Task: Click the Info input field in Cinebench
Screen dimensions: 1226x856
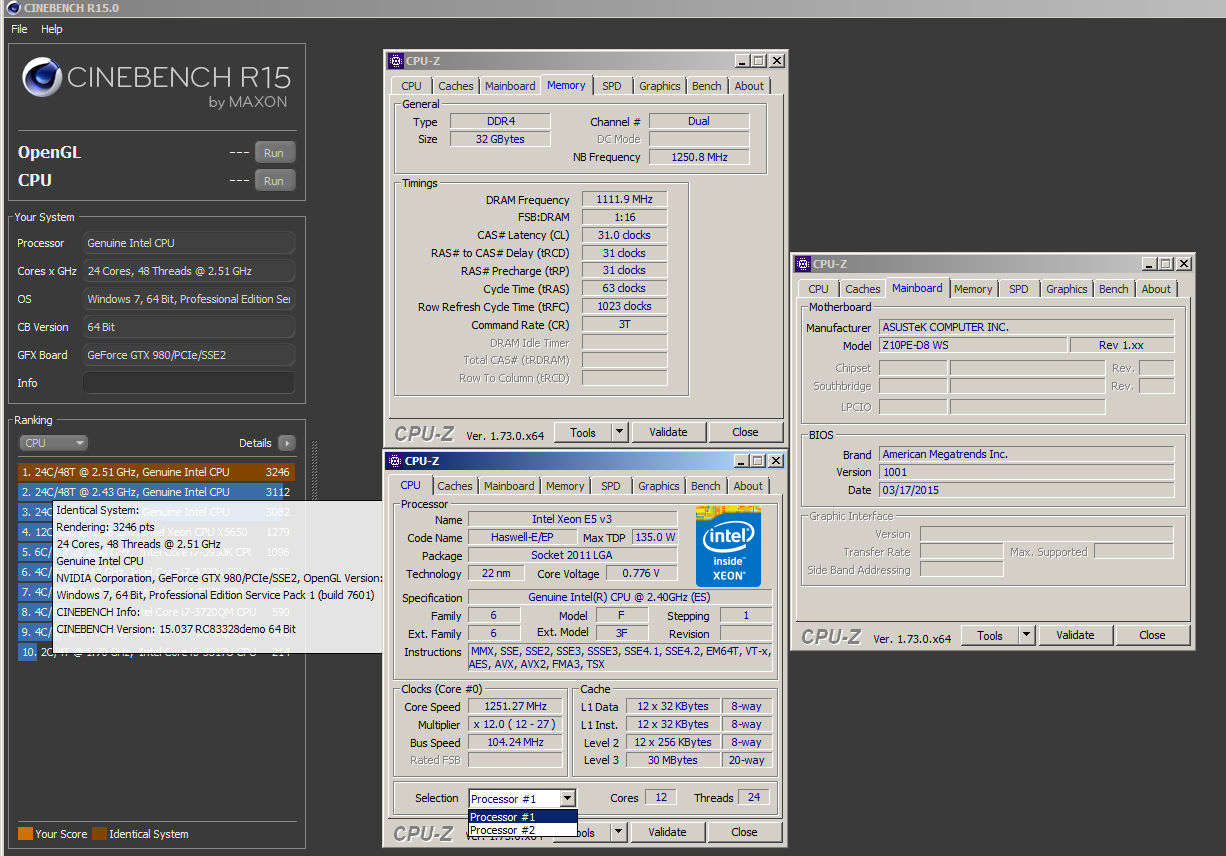Action: click(x=189, y=383)
